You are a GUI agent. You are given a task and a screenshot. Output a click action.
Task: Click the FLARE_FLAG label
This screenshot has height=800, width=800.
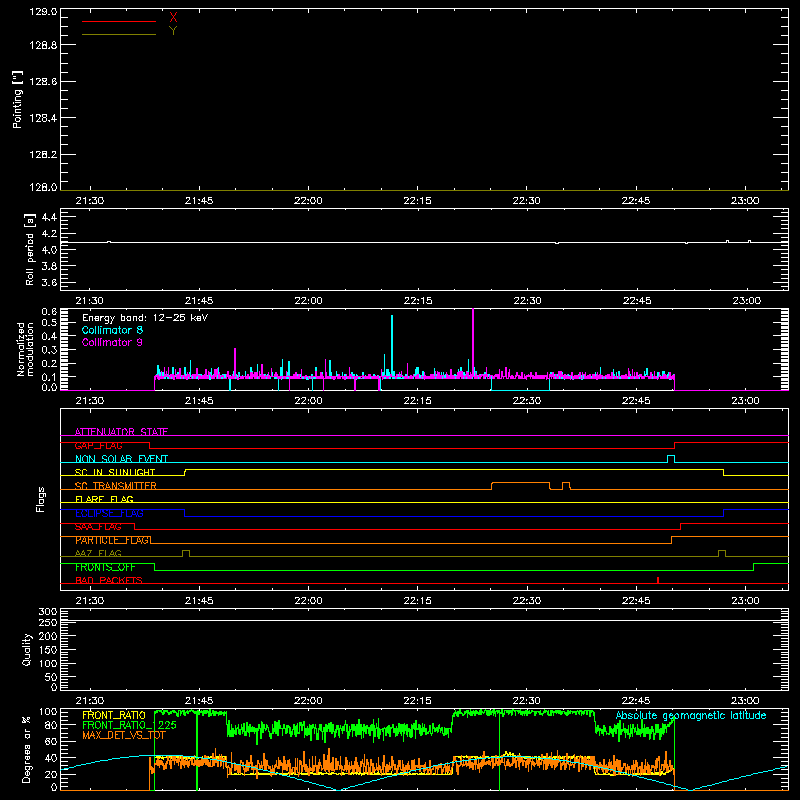(104, 499)
